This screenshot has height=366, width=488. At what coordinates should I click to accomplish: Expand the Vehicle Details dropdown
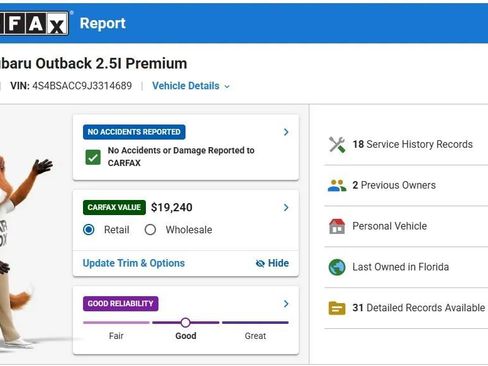(x=191, y=86)
